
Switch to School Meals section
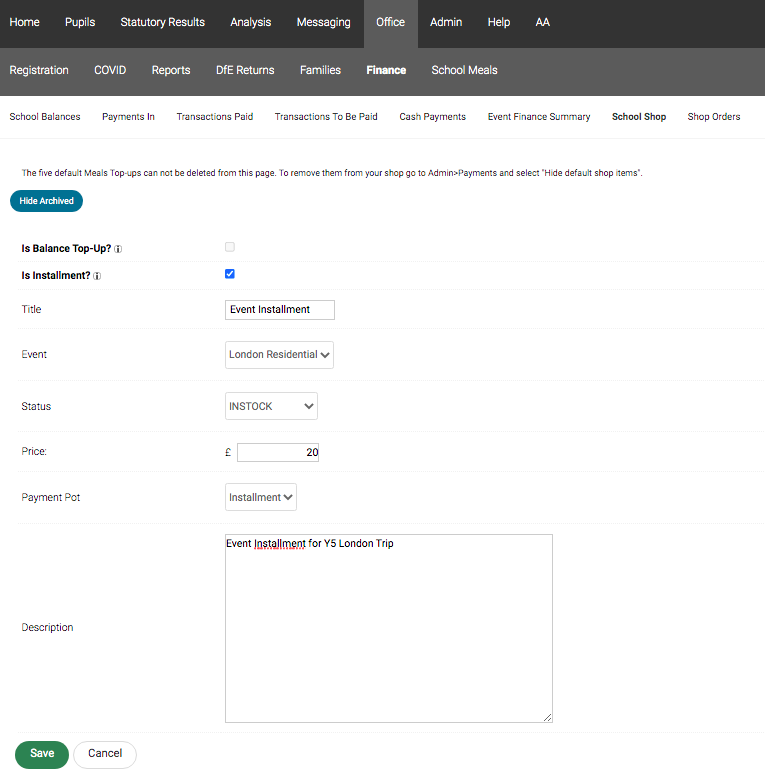(464, 70)
